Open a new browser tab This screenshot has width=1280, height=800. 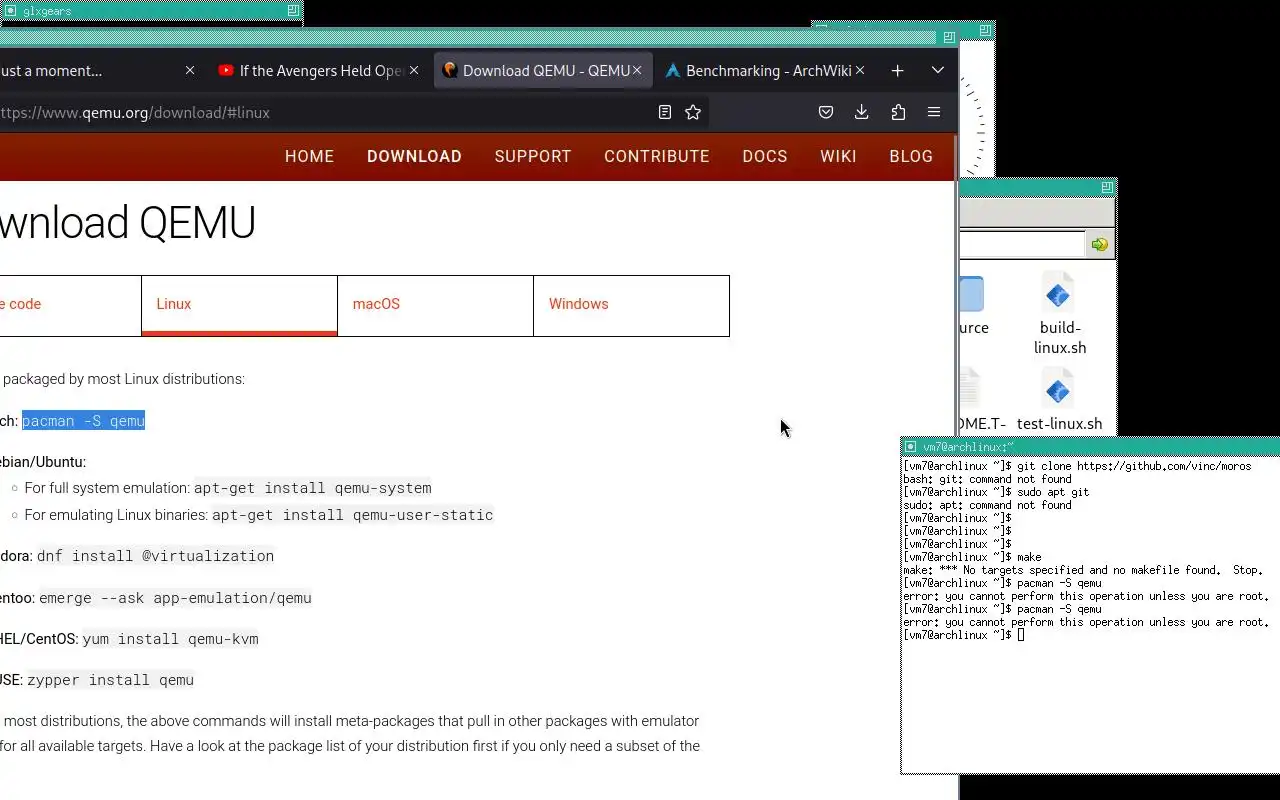point(897,70)
